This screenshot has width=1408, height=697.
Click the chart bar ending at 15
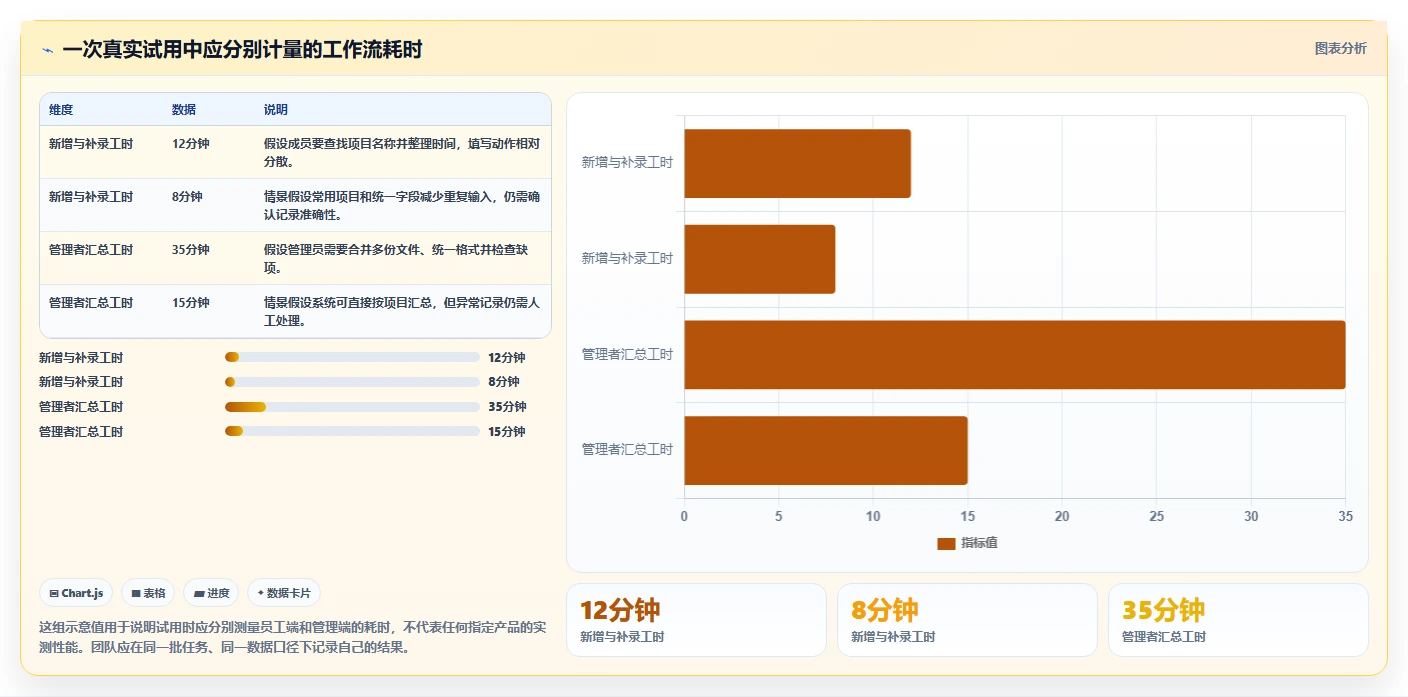pos(826,450)
